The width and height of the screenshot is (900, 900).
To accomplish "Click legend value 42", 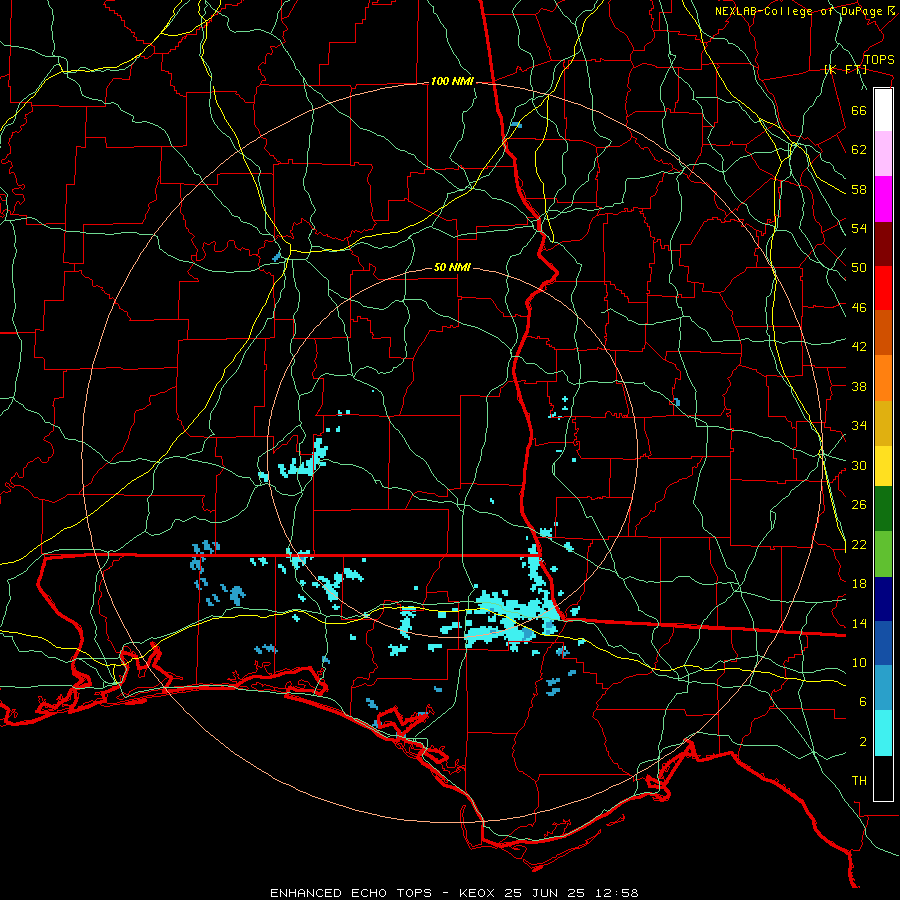I will [x=859, y=347].
